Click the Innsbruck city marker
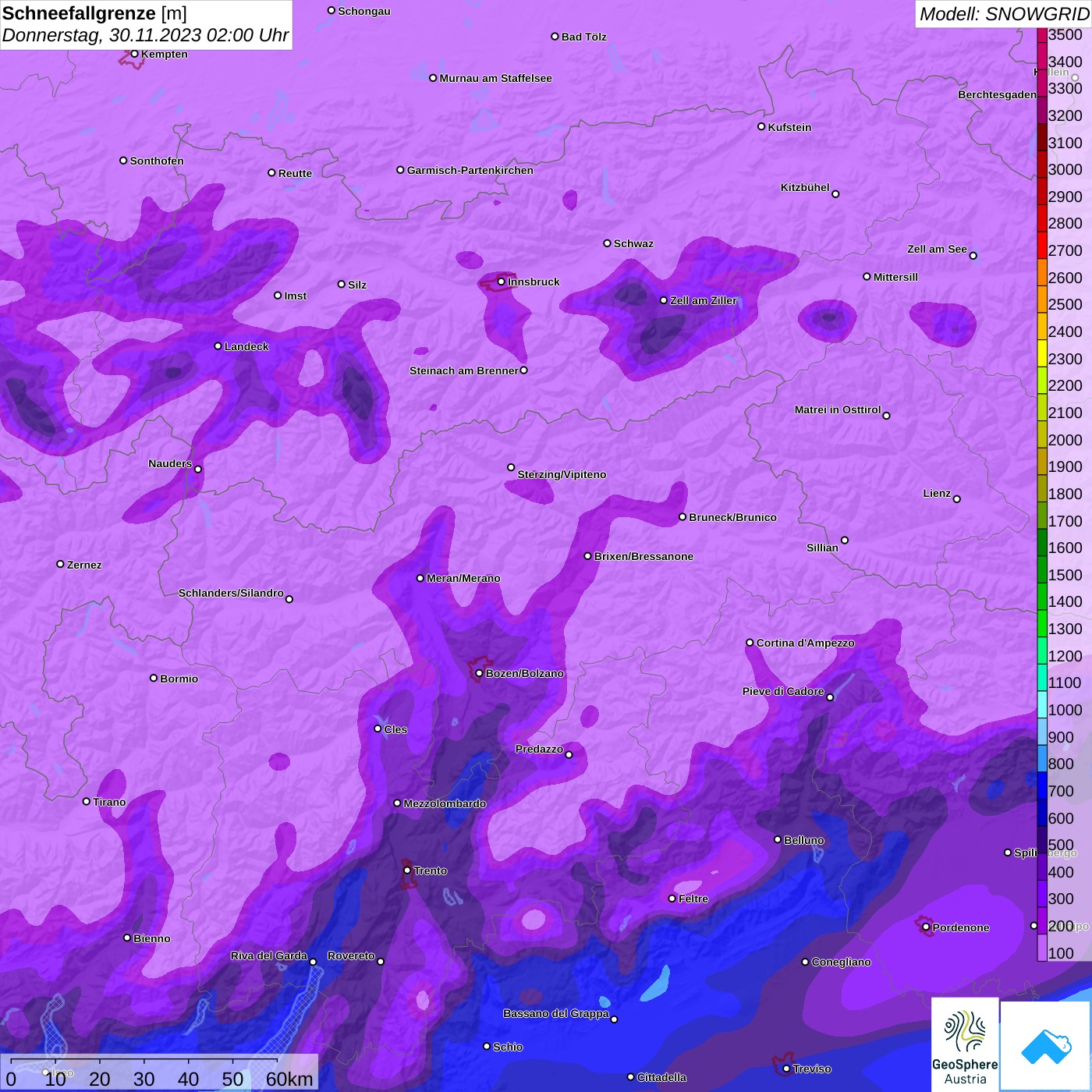This screenshot has height=1092, width=1092. tap(502, 282)
